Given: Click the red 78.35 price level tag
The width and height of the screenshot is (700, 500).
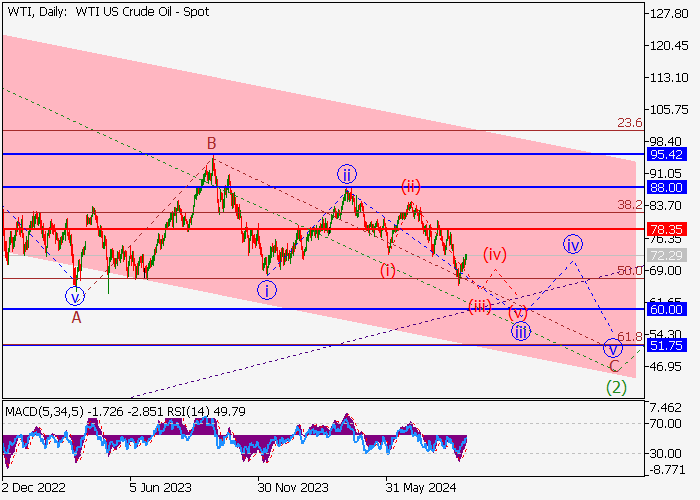Looking at the screenshot, I should [667, 229].
